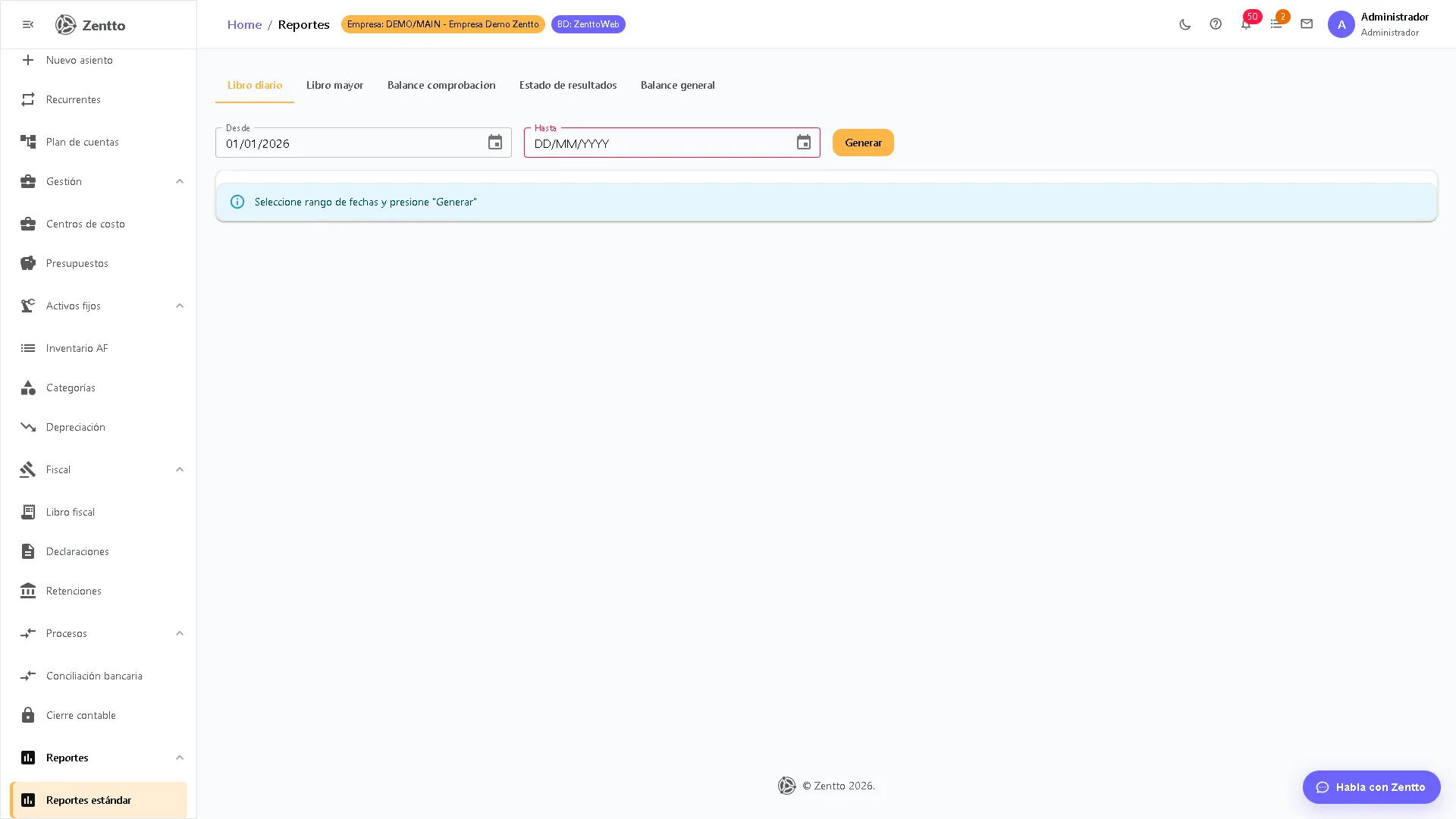
Task: Click the info icon in the blue alert
Action: click(237, 202)
